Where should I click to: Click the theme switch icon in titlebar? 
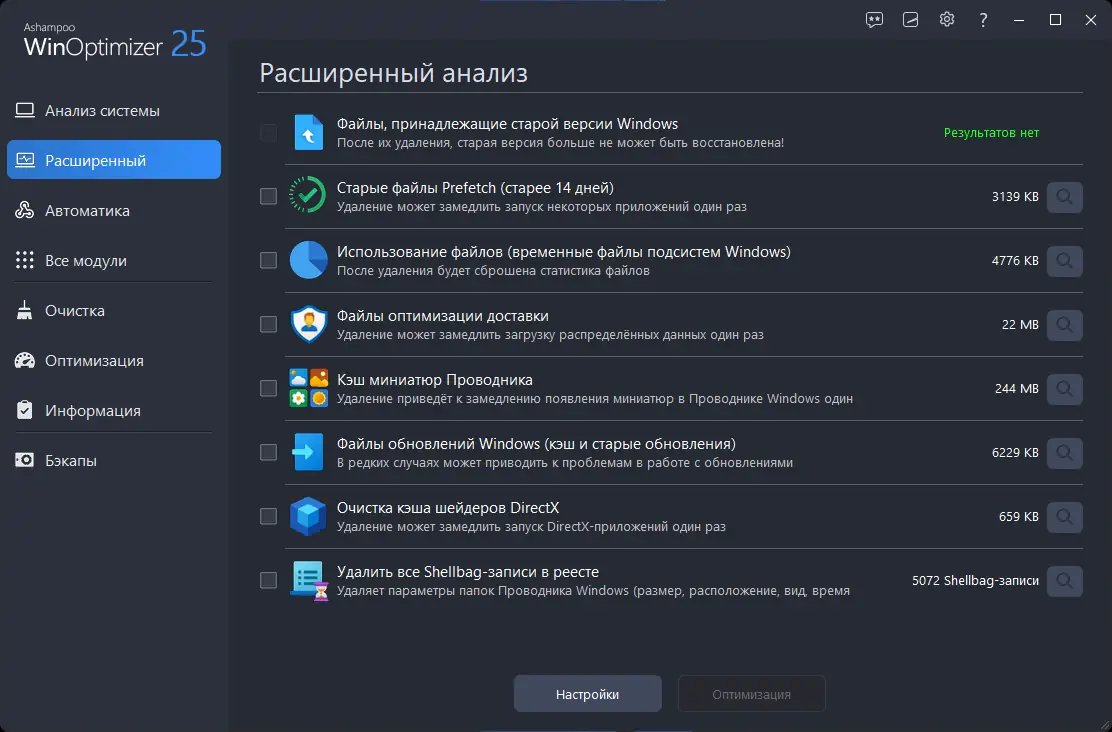(909, 19)
